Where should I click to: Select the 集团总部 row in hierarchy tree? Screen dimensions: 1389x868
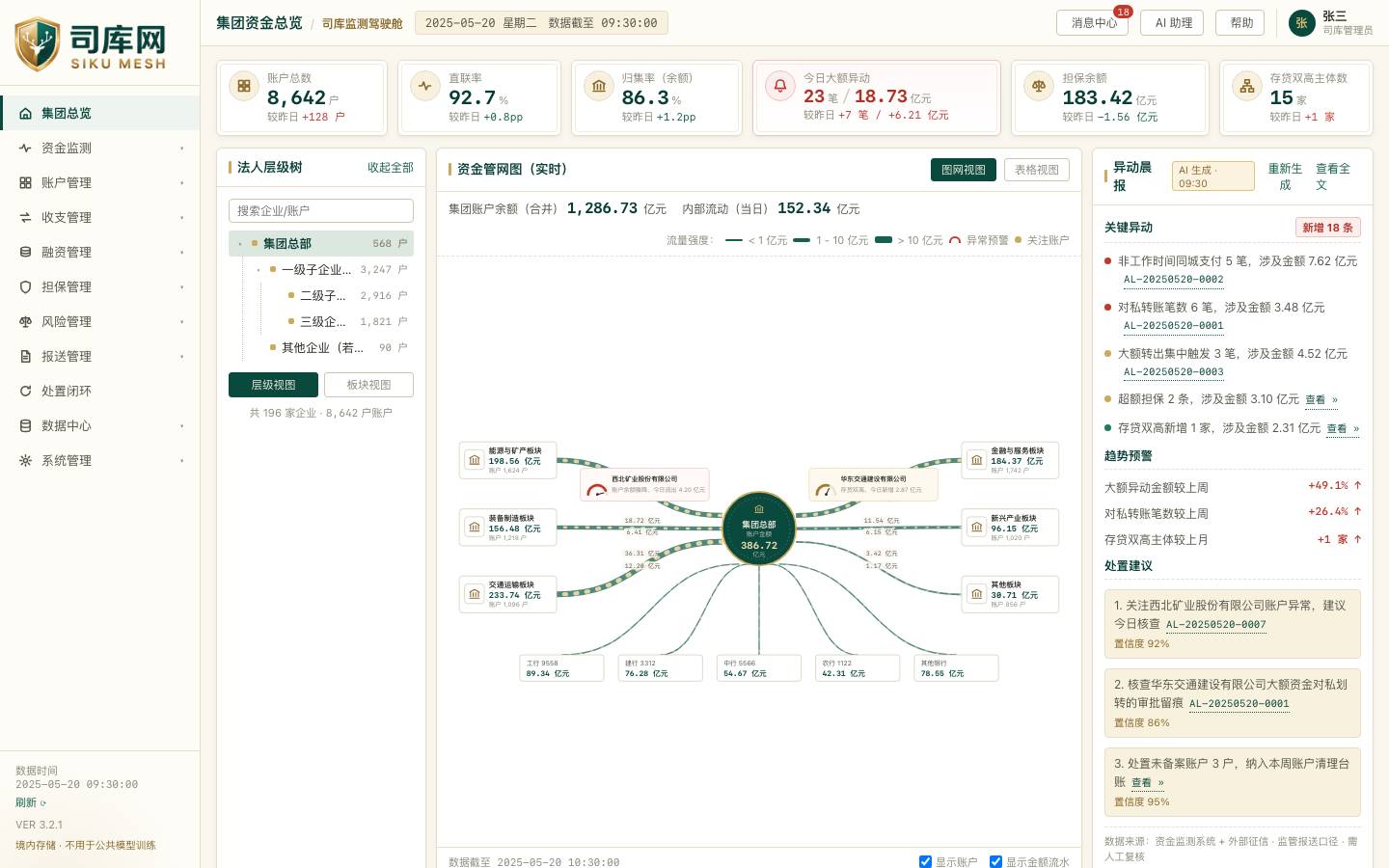[321, 244]
